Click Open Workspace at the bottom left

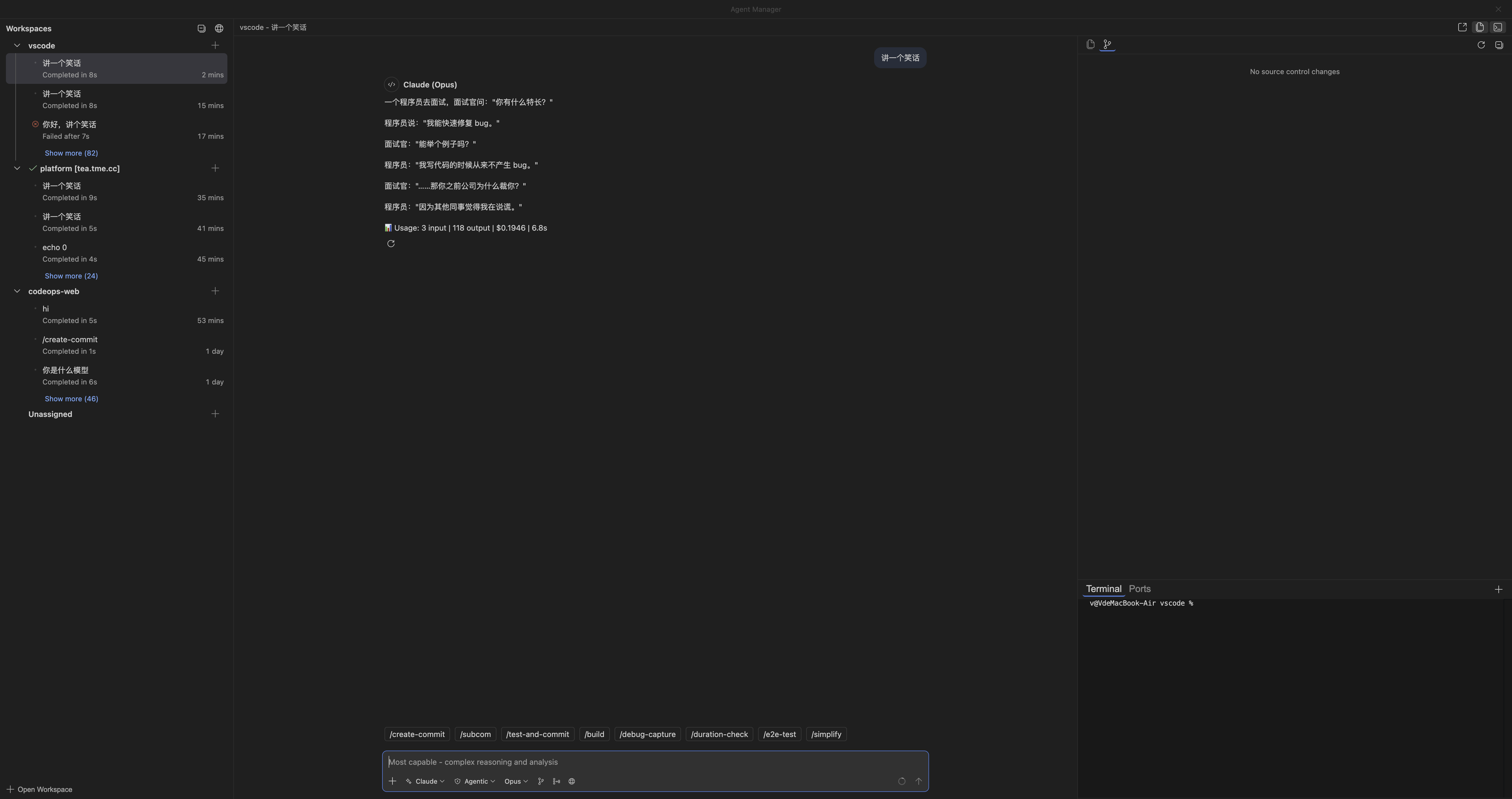[39, 789]
